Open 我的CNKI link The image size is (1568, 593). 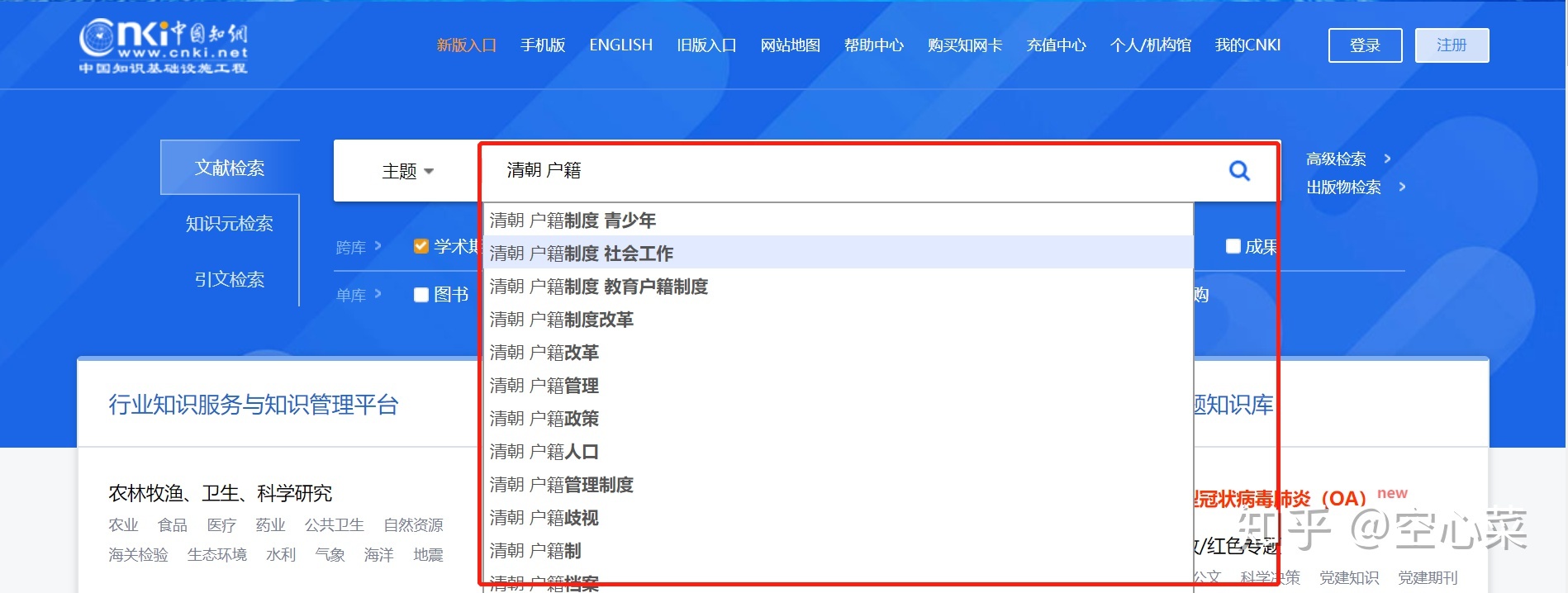1247,45
